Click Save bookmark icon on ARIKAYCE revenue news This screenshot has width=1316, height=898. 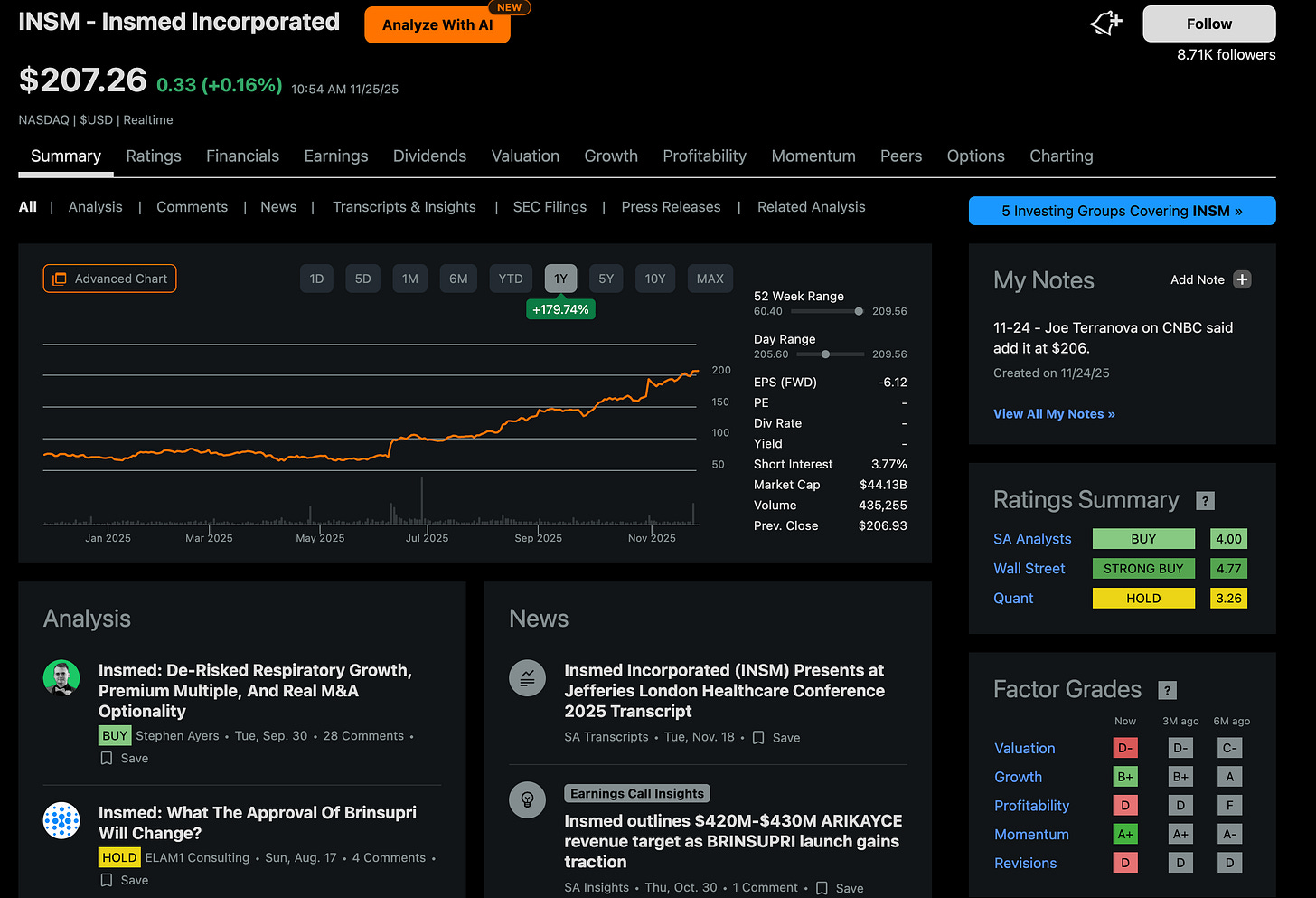click(822, 888)
